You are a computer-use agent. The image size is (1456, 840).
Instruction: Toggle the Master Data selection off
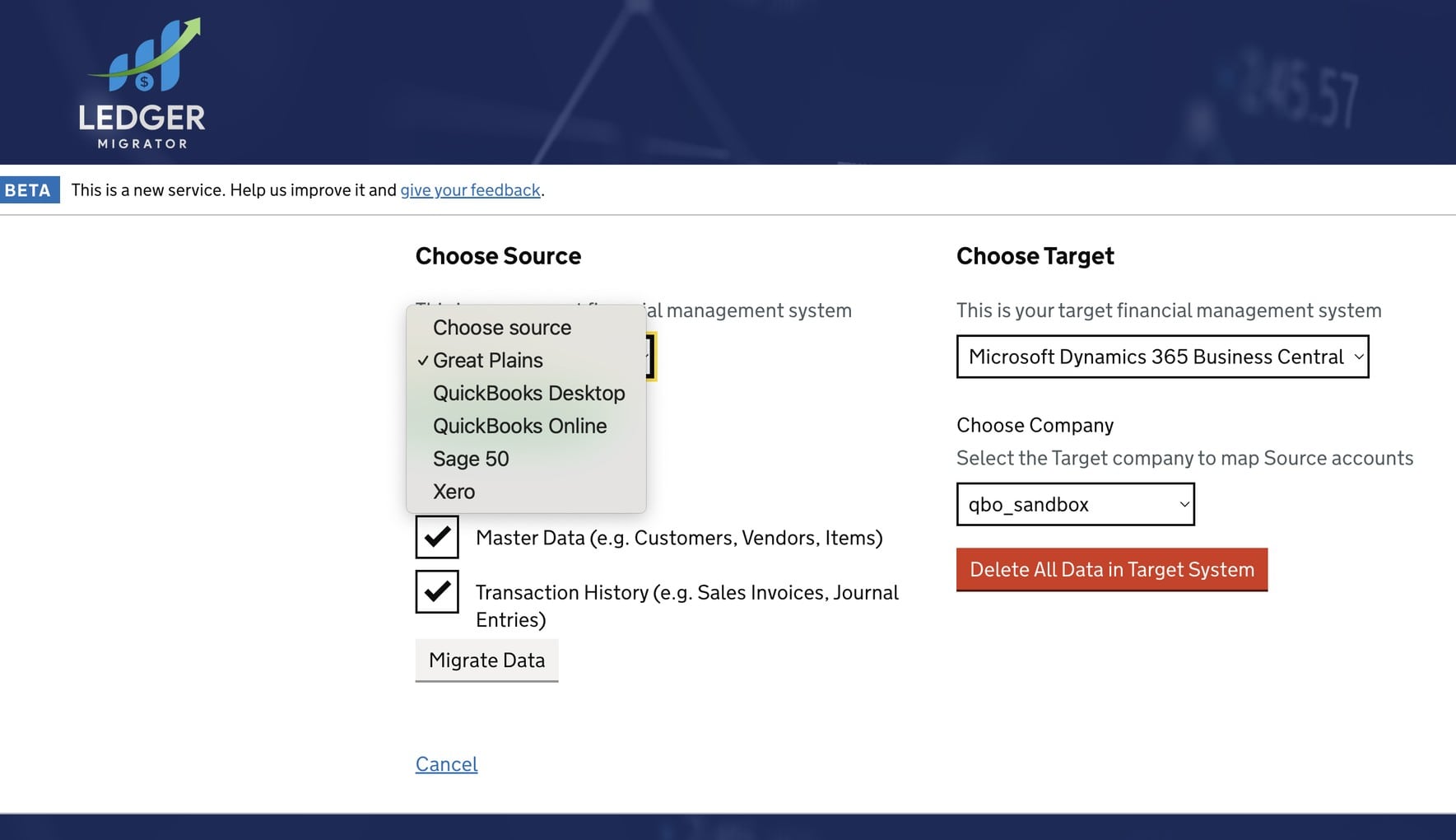coord(436,537)
